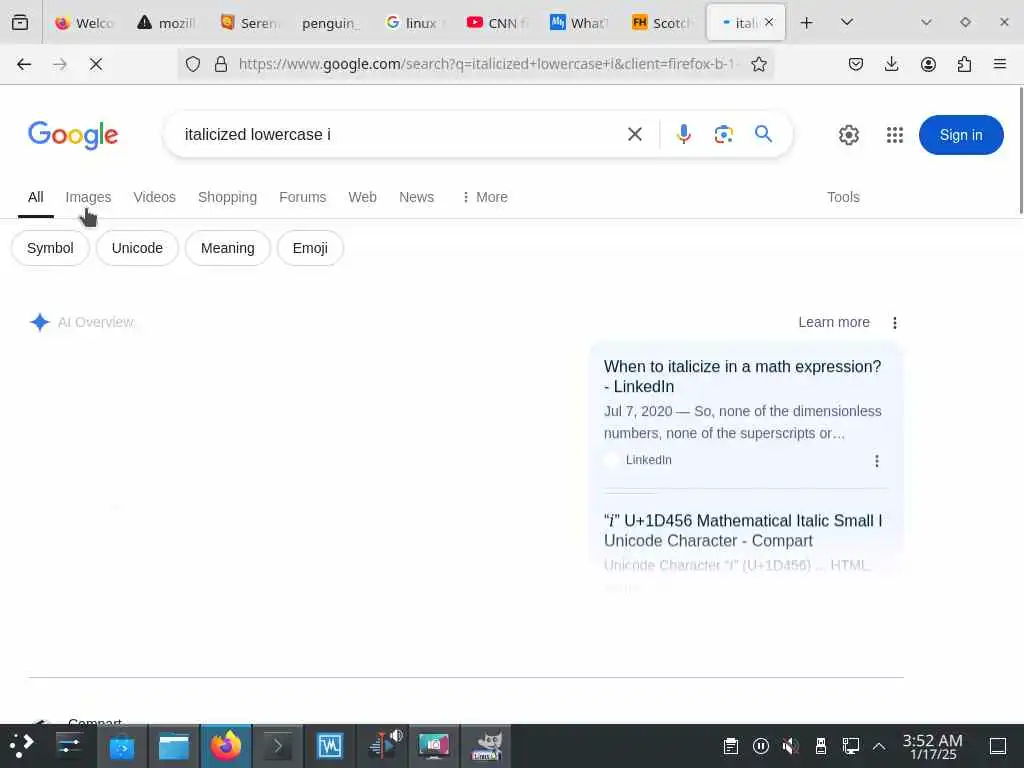Viewport: 1024px width, 768px height.
Task: Expand system tray hidden icons arrow
Action: tap(879, 746)
